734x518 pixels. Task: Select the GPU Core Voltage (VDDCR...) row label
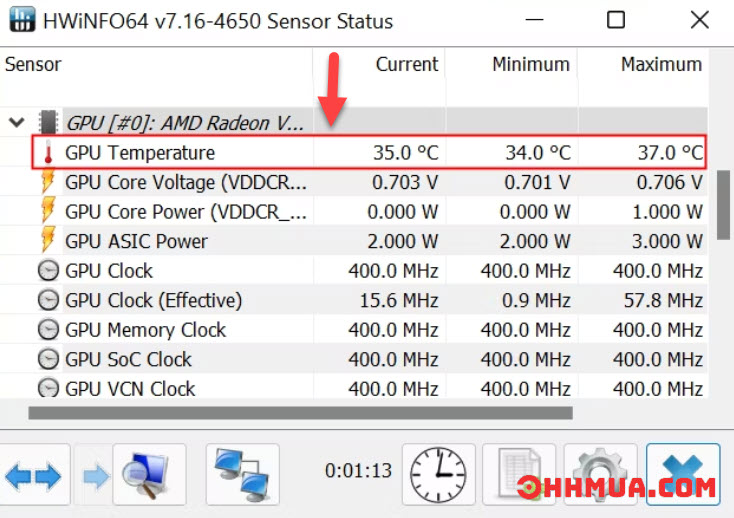[x=186, y=182]
